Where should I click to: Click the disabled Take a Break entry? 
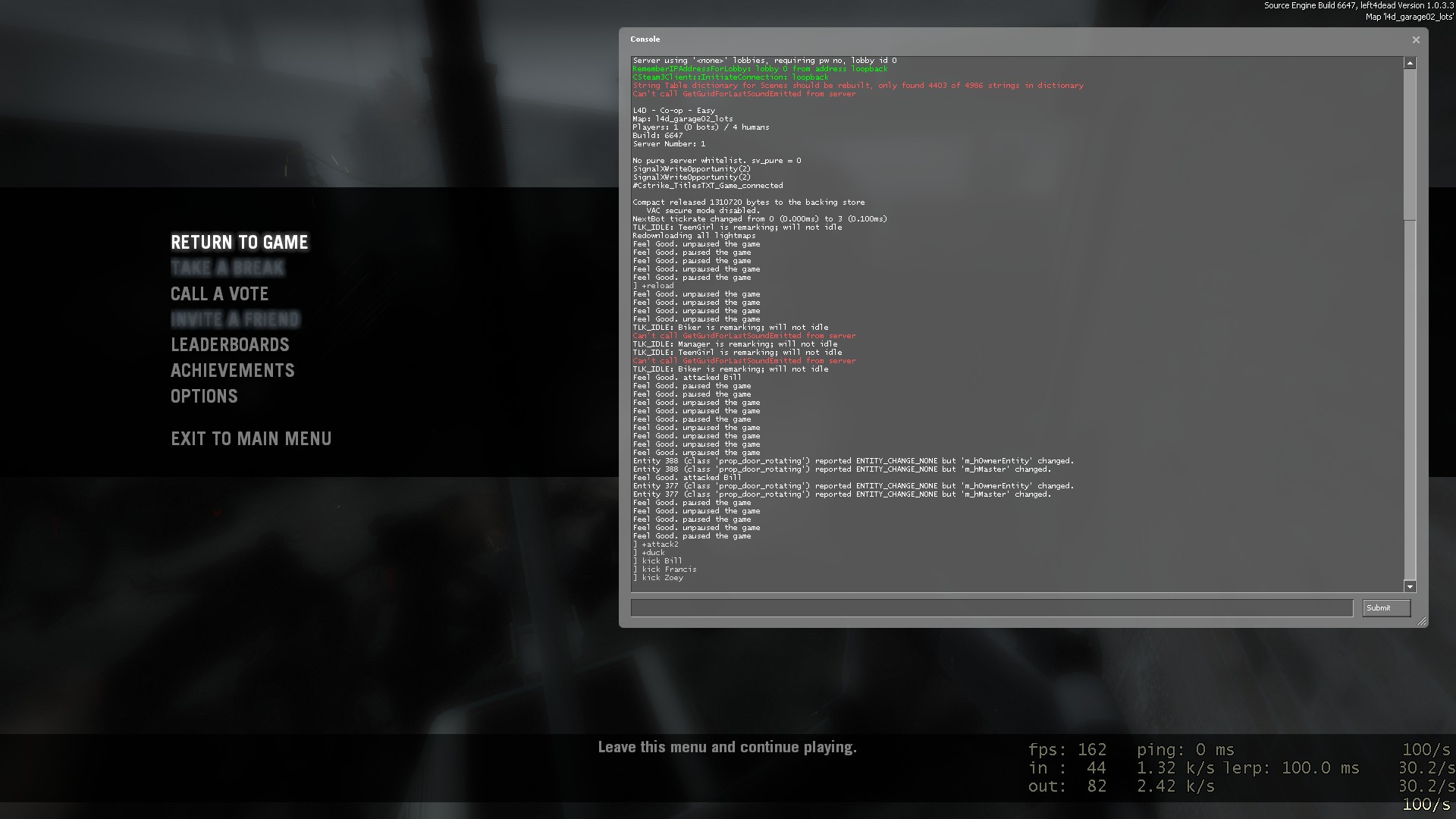coord(227,268)
